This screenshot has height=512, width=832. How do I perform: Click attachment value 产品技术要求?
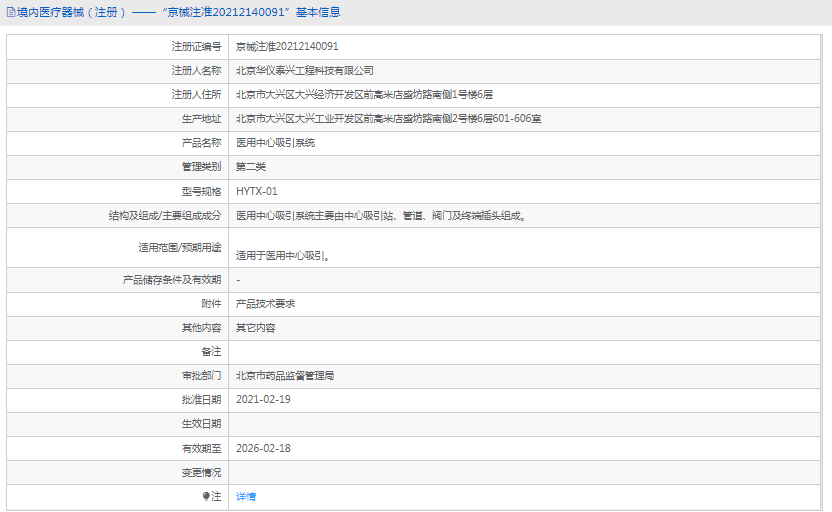[265, 303]
